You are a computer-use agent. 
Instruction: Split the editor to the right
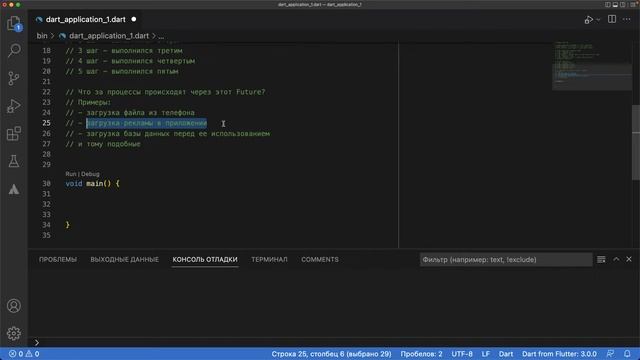pos(612,19)
